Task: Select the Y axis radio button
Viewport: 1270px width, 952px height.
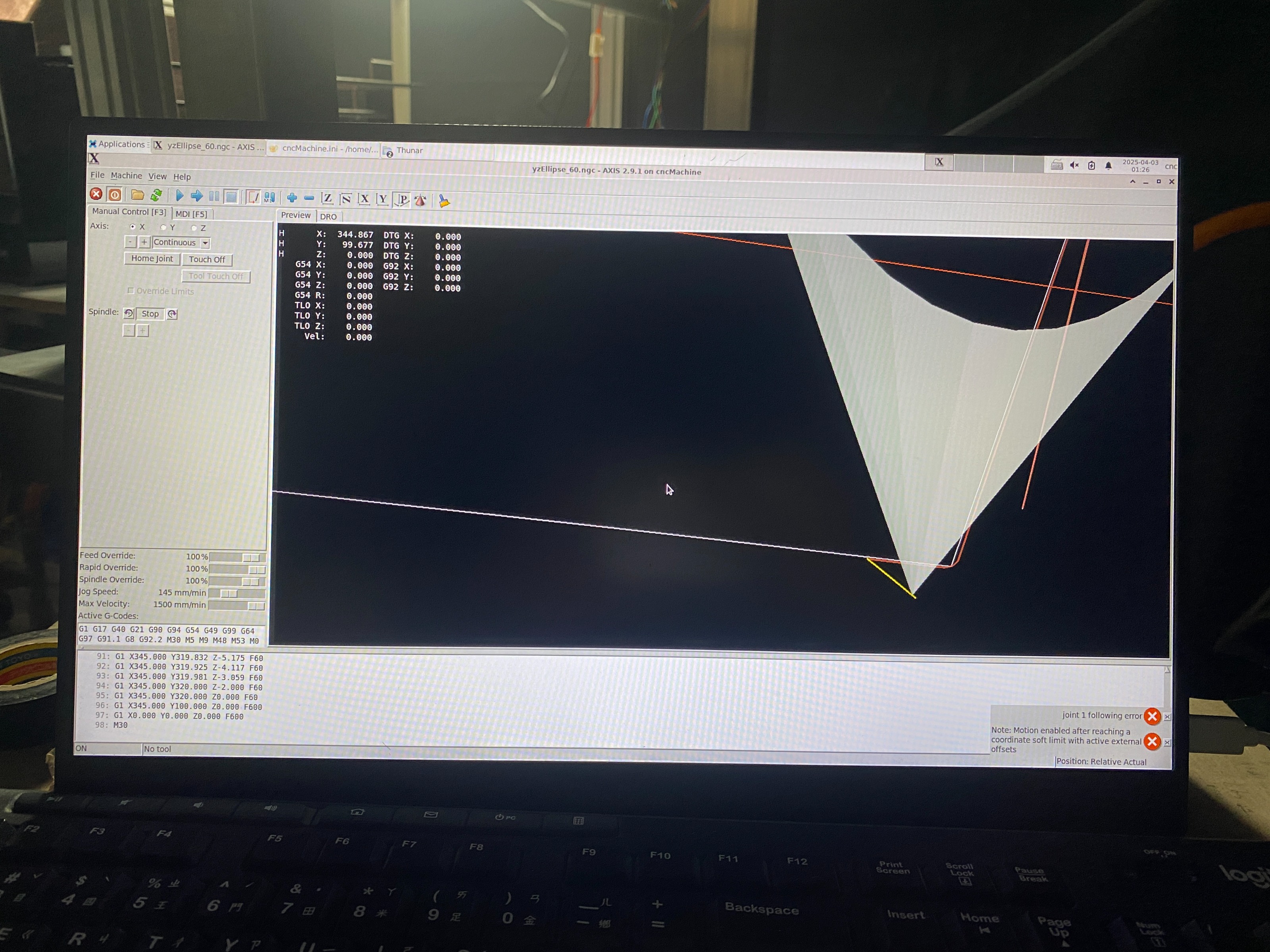Action: 163,227
